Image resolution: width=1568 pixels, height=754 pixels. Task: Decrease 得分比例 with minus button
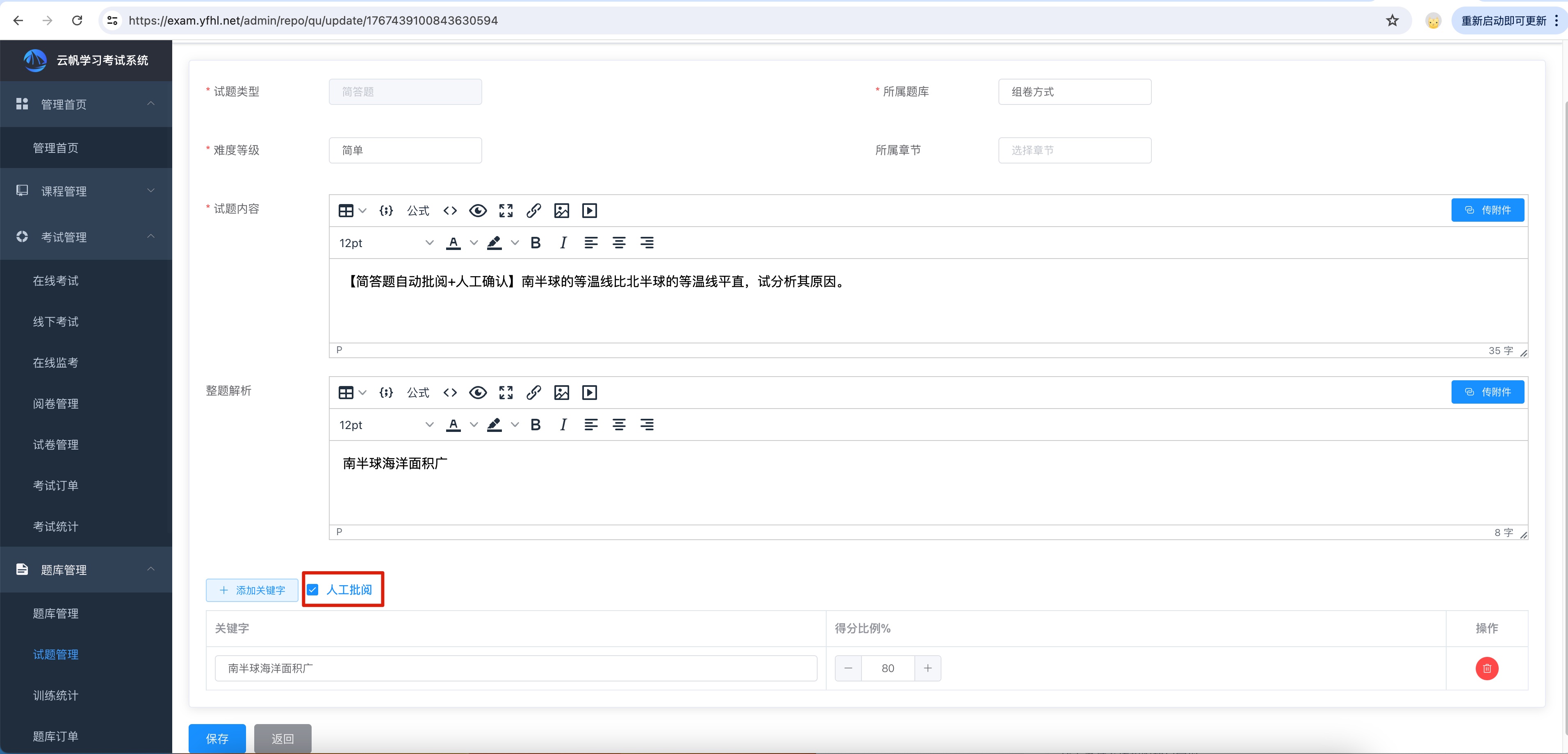848,668
